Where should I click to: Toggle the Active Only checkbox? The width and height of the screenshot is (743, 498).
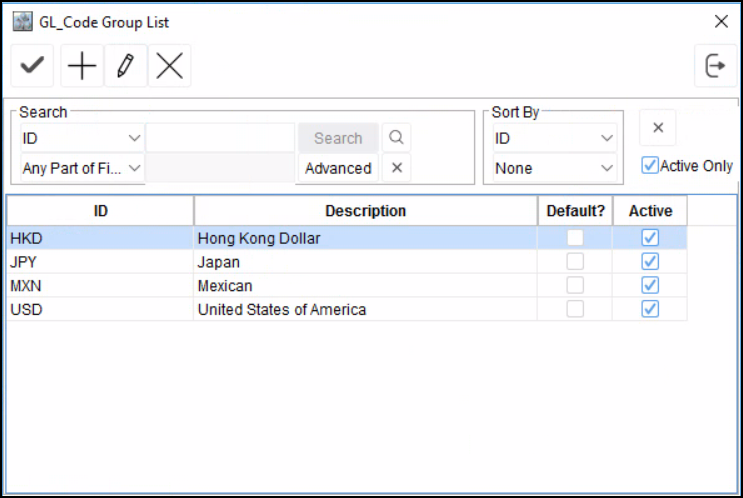(x=650, y=166)
